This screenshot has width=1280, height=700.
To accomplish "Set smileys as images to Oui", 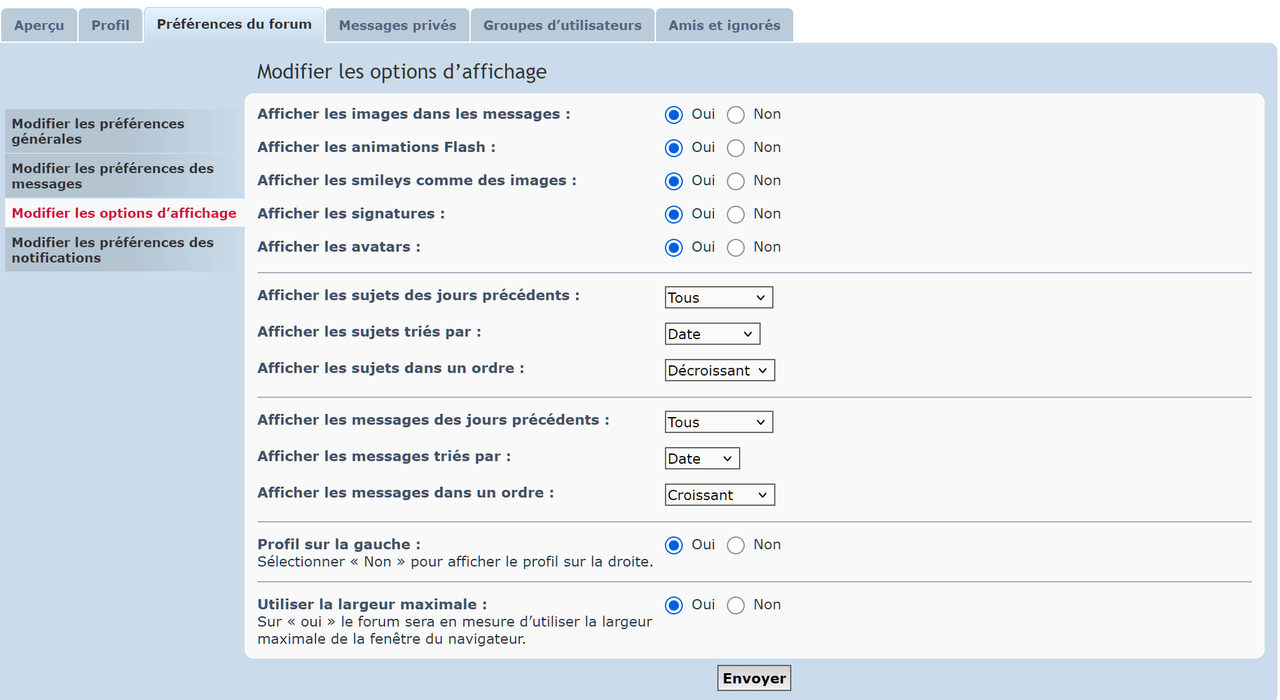I will pos(674,181).
